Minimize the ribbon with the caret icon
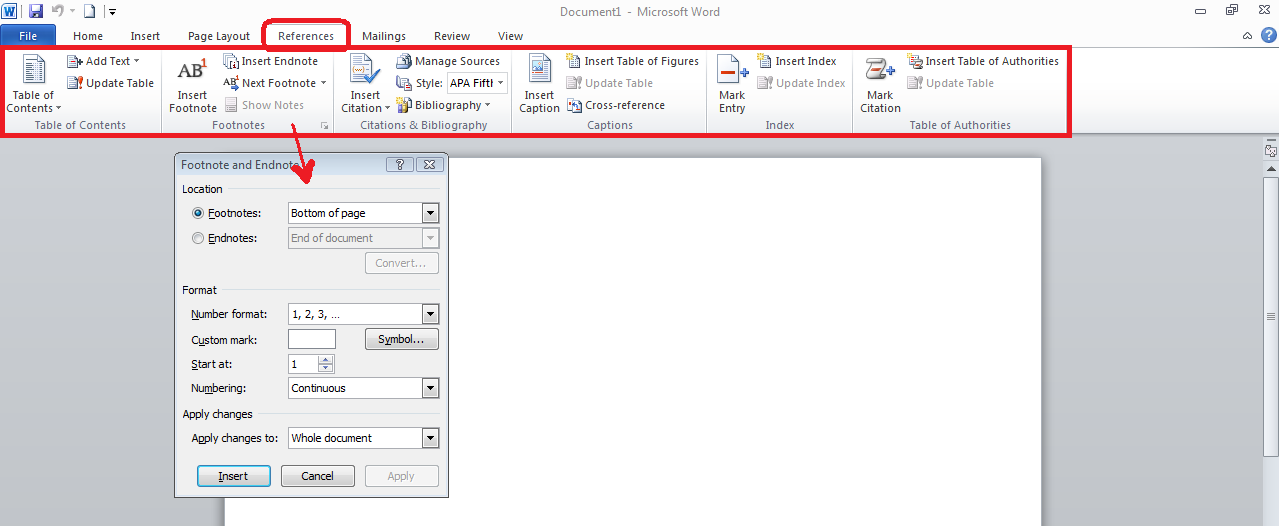This screenshot has height=526, width=1279. [1246, 36]
